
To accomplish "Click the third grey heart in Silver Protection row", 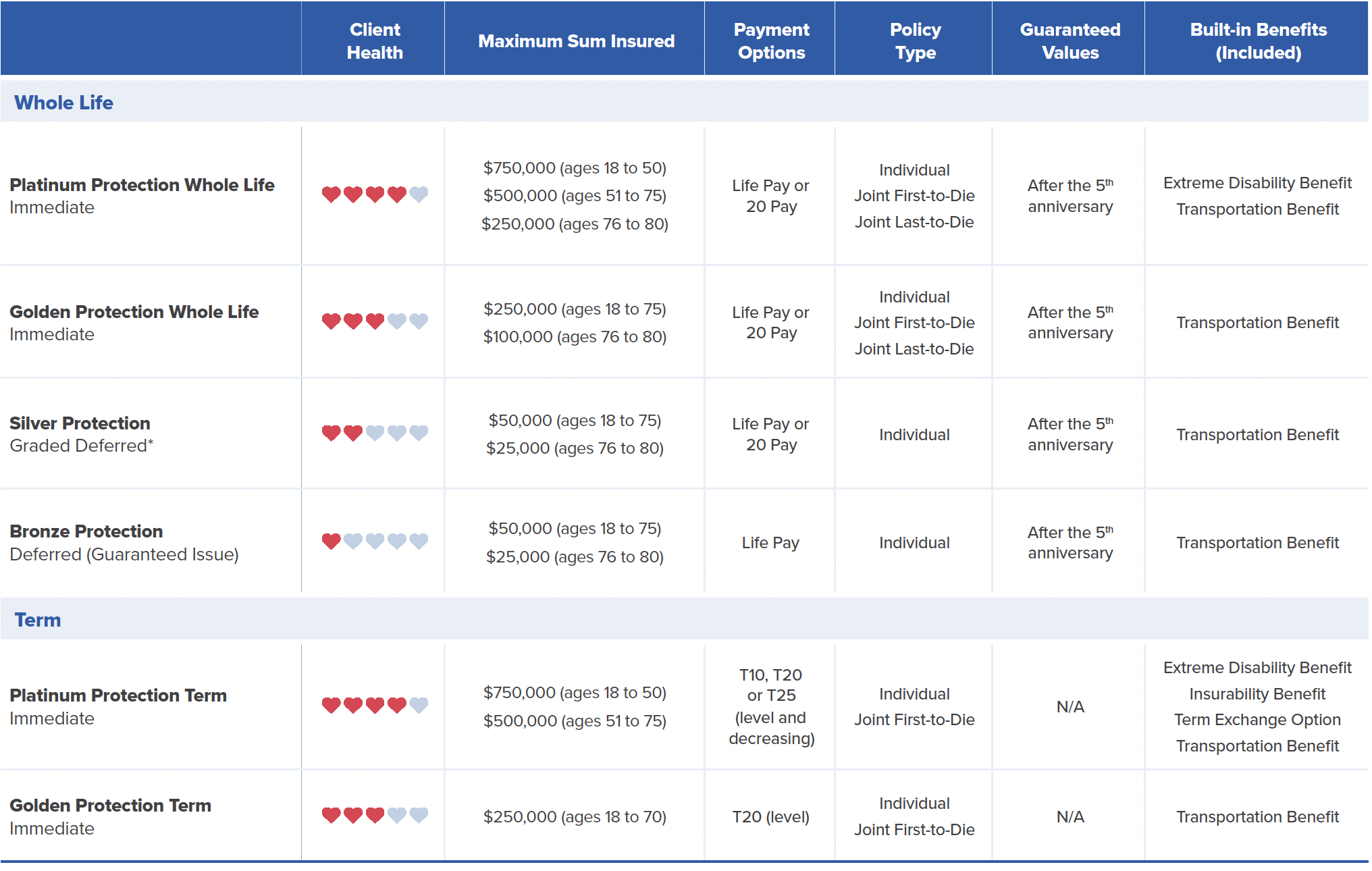I will click(419, 433).
